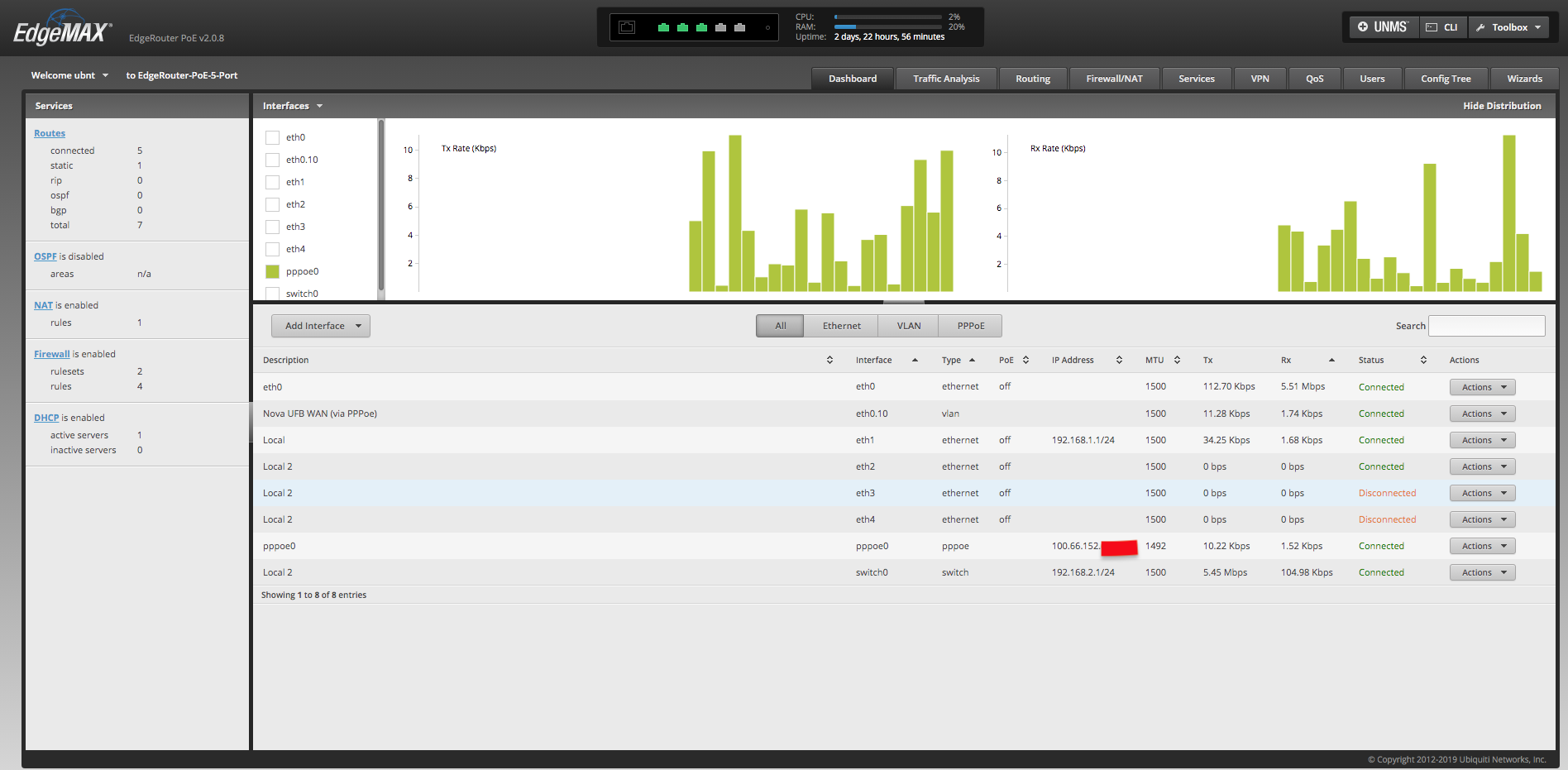Sort table by Rx column
Screen dimensions: 1568x770
[1331, 360]
